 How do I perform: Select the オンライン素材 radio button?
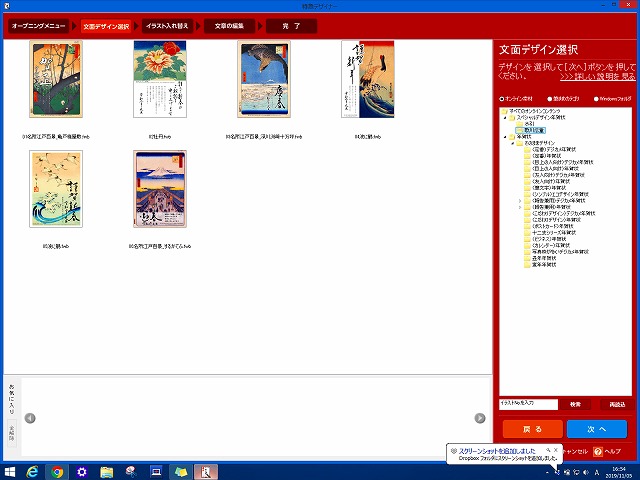coord(502,99)
